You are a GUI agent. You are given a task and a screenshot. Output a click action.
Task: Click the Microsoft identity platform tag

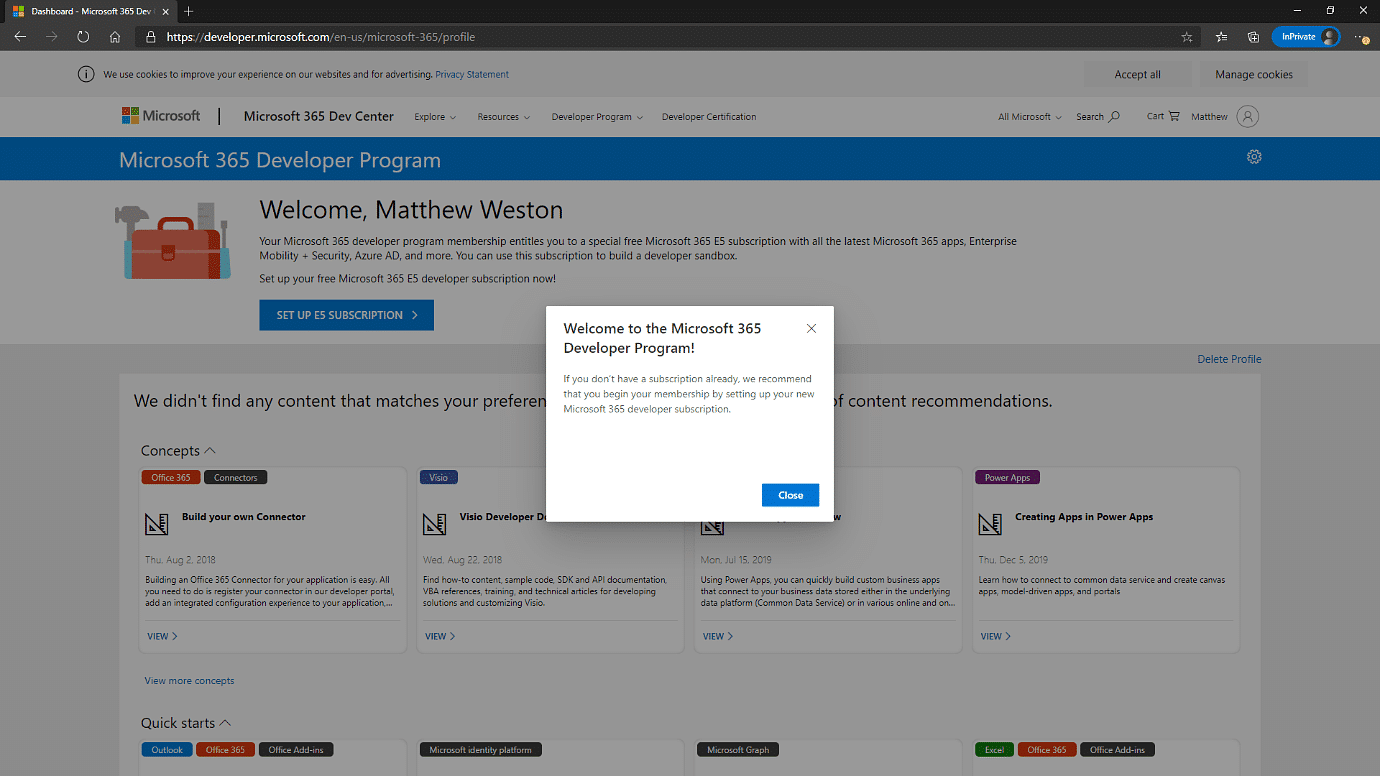[480, 749]
